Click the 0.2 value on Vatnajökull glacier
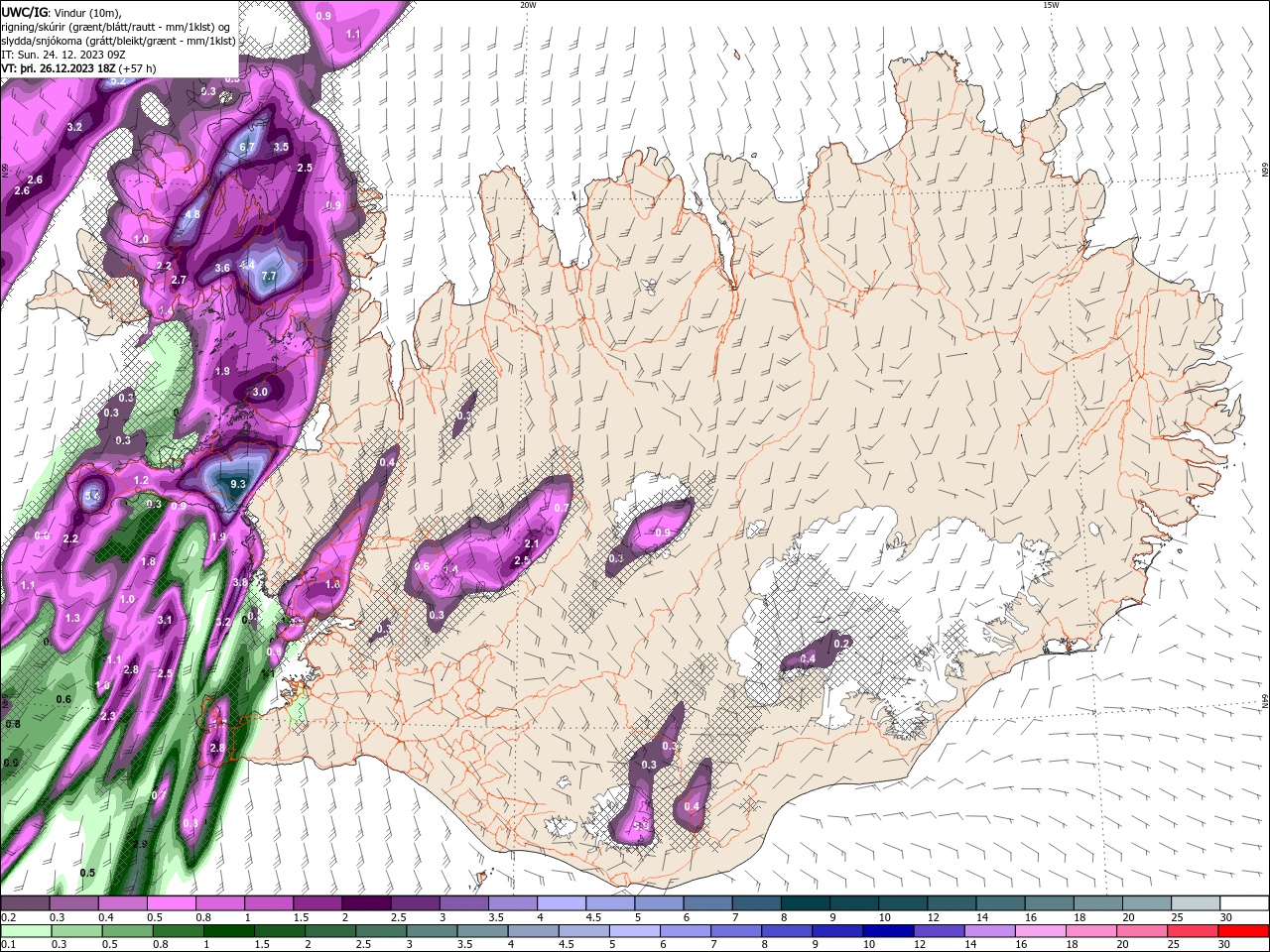Image resolution: width=1270 pixels, height=952 pixels. click(x=841, y=643)
